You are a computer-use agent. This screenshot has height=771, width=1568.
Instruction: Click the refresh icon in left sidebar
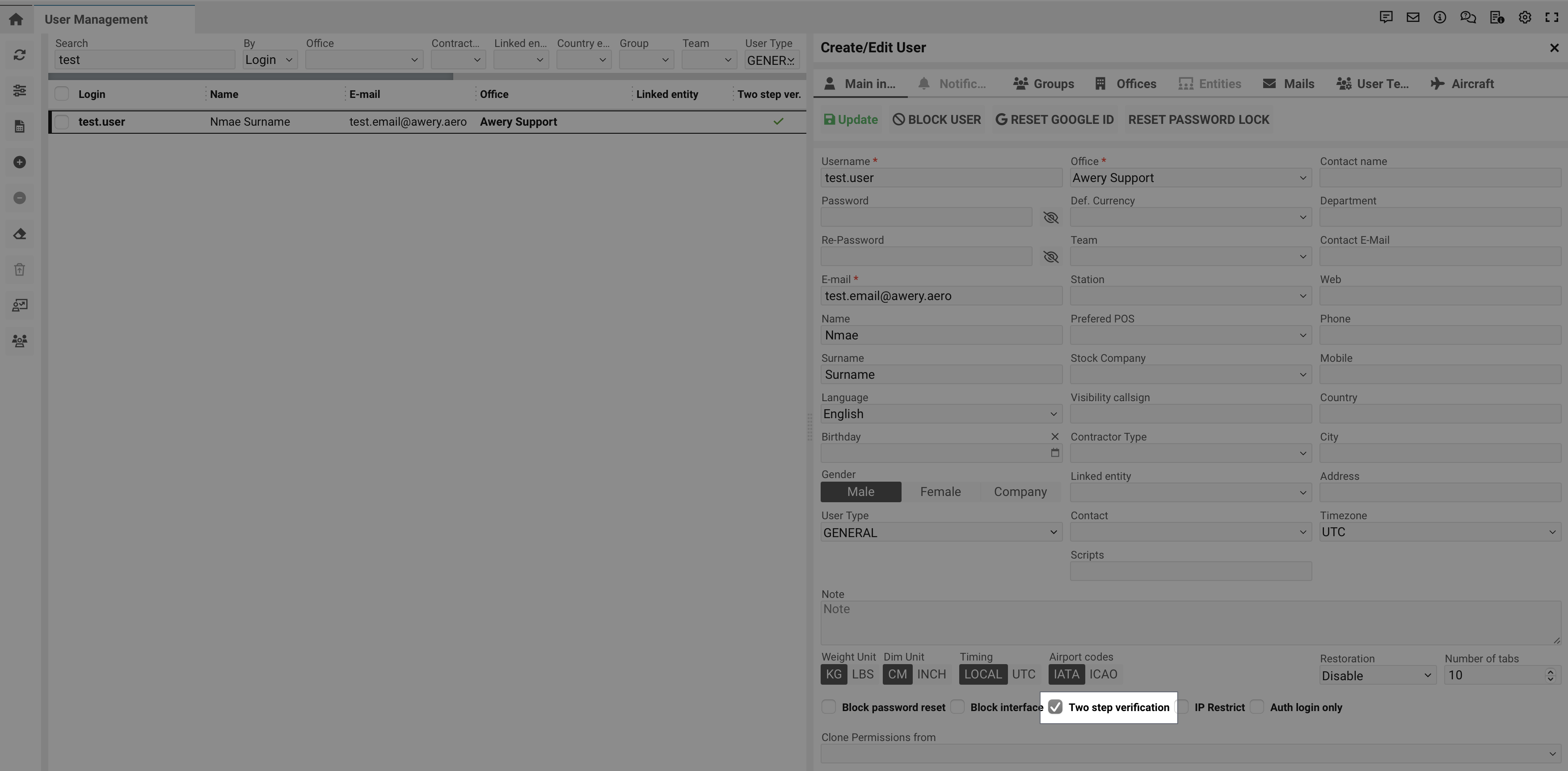pos(20,55)
